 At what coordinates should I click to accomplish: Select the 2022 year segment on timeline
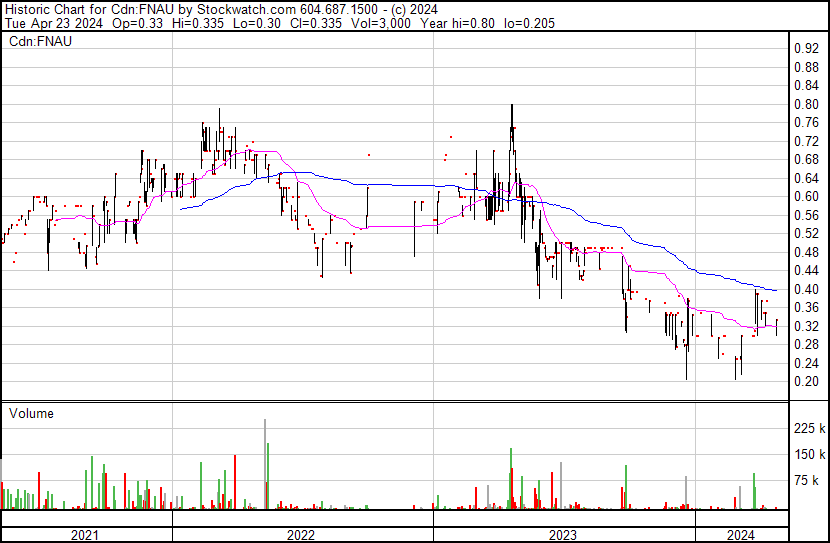pos(303,535)
